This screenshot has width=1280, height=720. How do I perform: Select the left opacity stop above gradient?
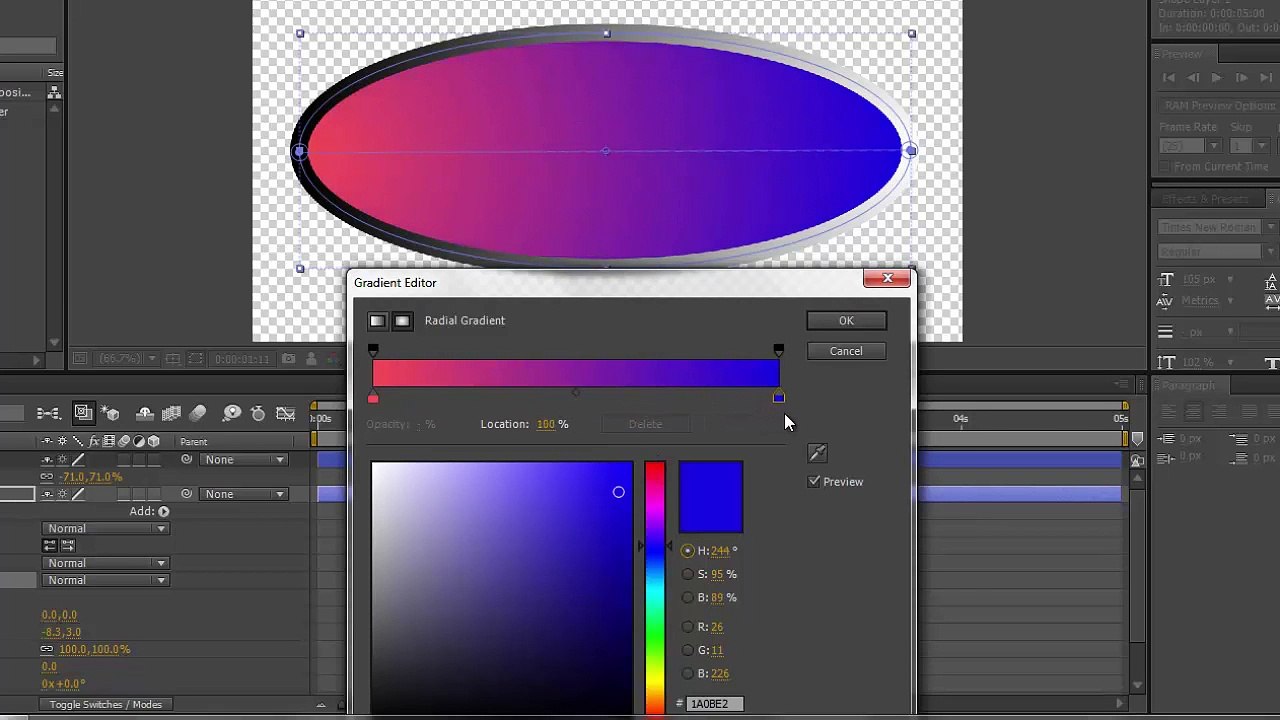coord(373,350)
